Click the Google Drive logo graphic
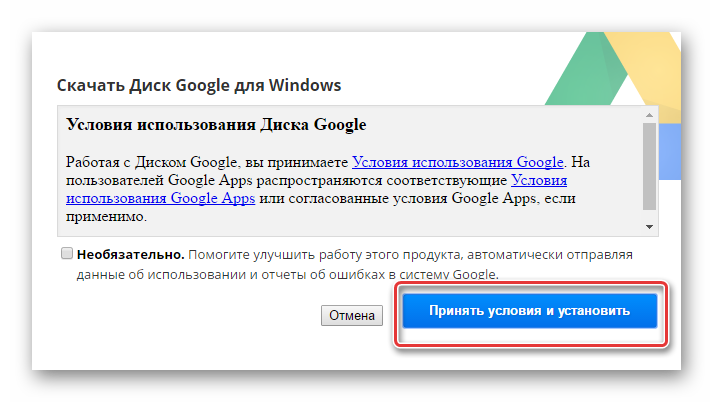713x402 pixels. pyautogui.click(x=613, y=106)
